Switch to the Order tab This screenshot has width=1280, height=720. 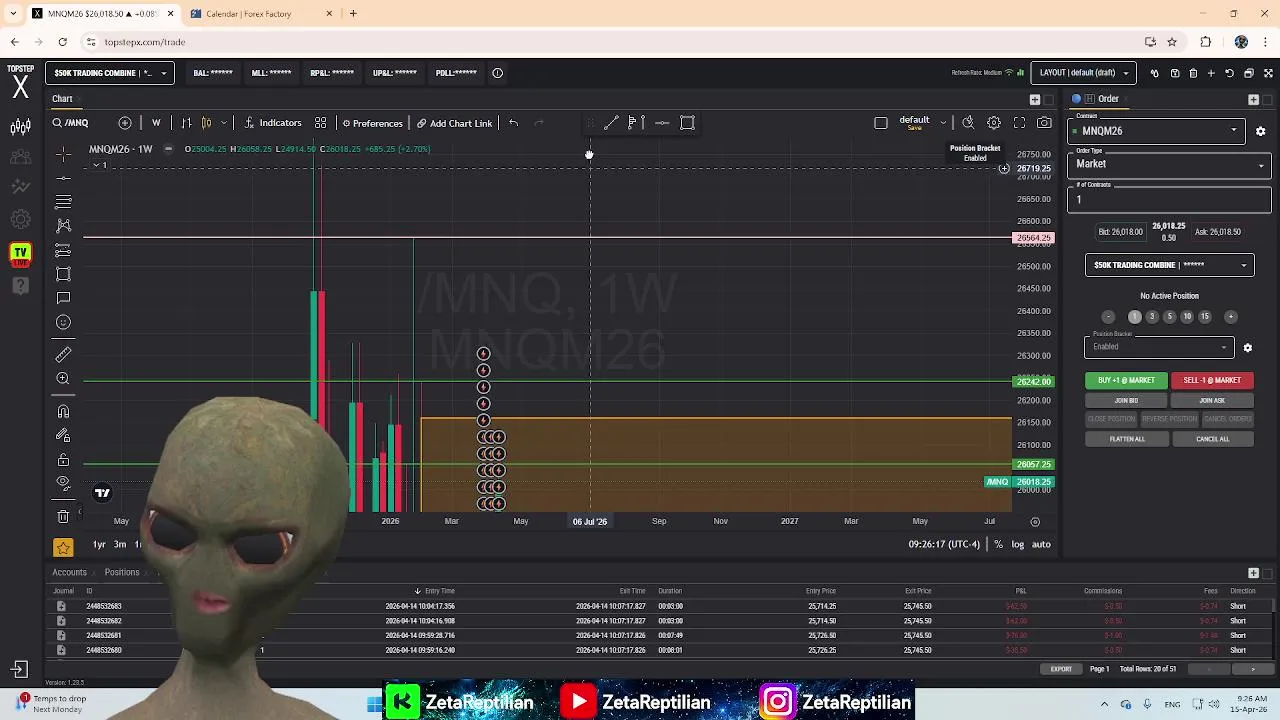pos(1108,99)
